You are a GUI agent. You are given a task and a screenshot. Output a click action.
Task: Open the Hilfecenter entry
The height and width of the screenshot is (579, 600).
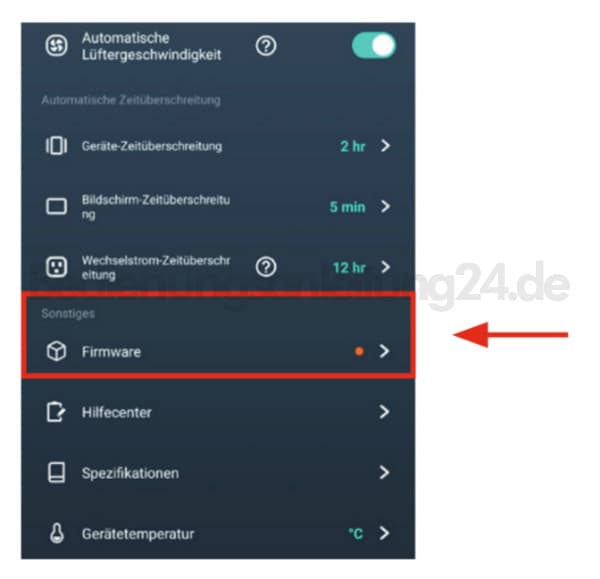click(218, 412)
